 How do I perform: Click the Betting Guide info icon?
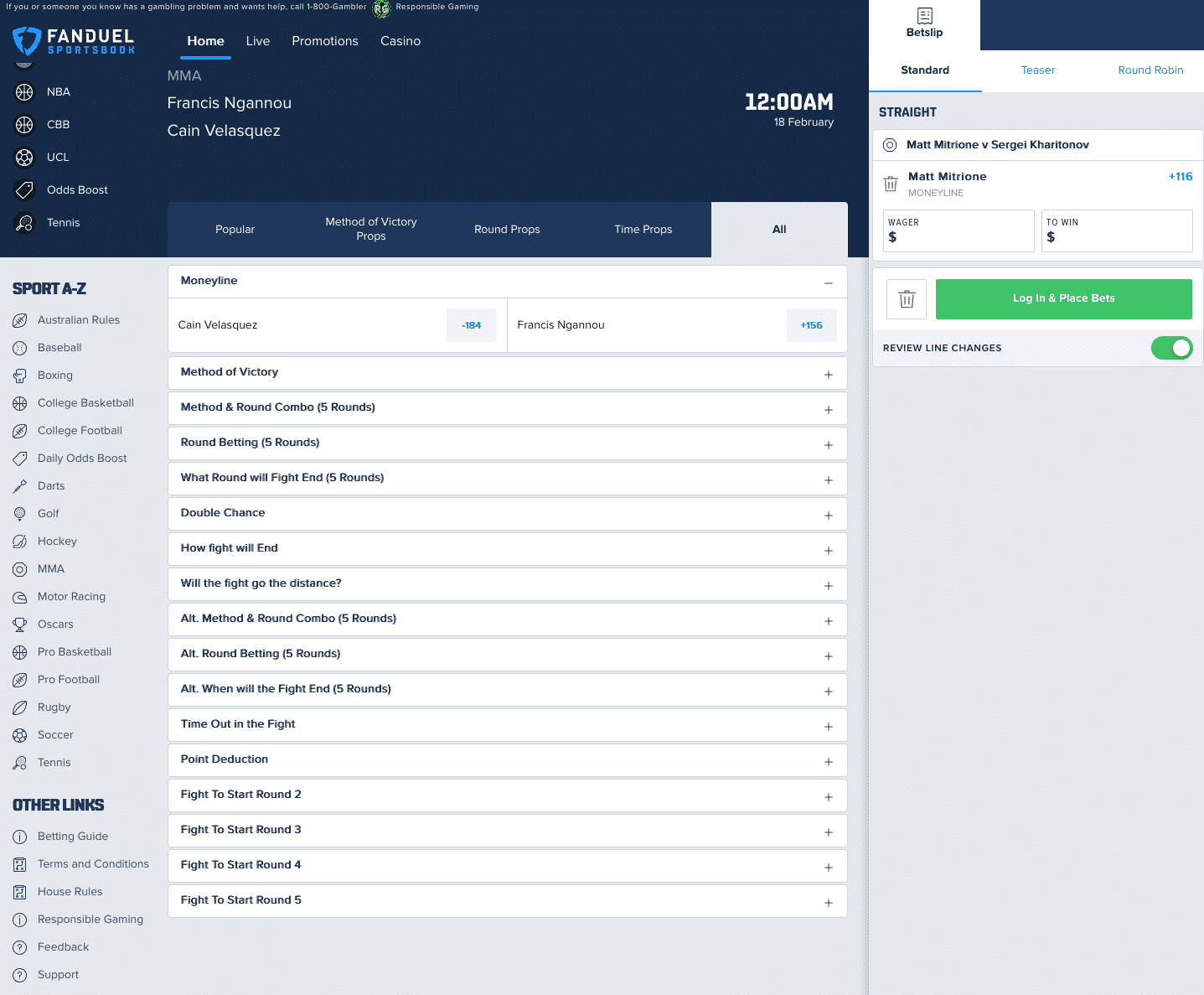[x=20, y=837]
